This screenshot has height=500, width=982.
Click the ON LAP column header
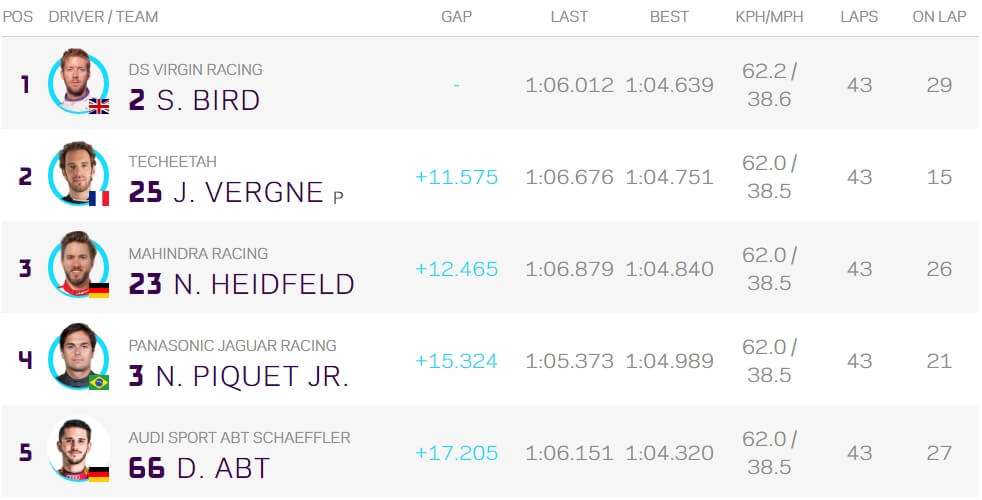point(939,17)
